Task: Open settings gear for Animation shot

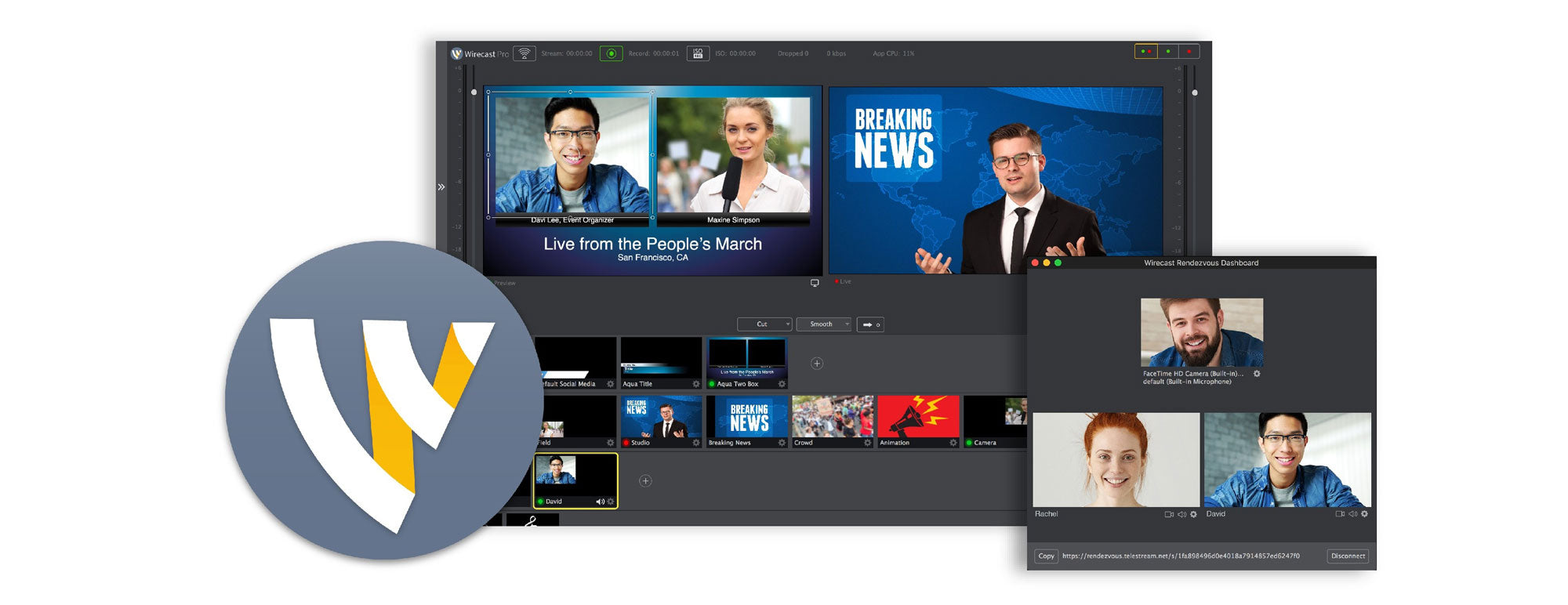Action: (953, 443)
